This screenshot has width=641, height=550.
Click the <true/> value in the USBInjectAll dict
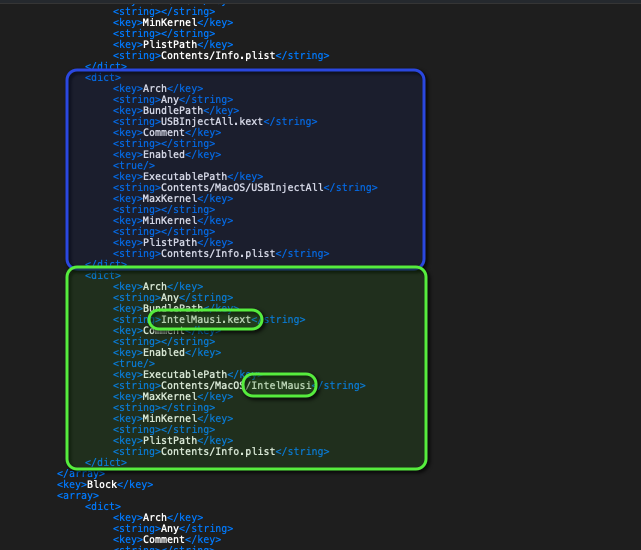point(134,166)
